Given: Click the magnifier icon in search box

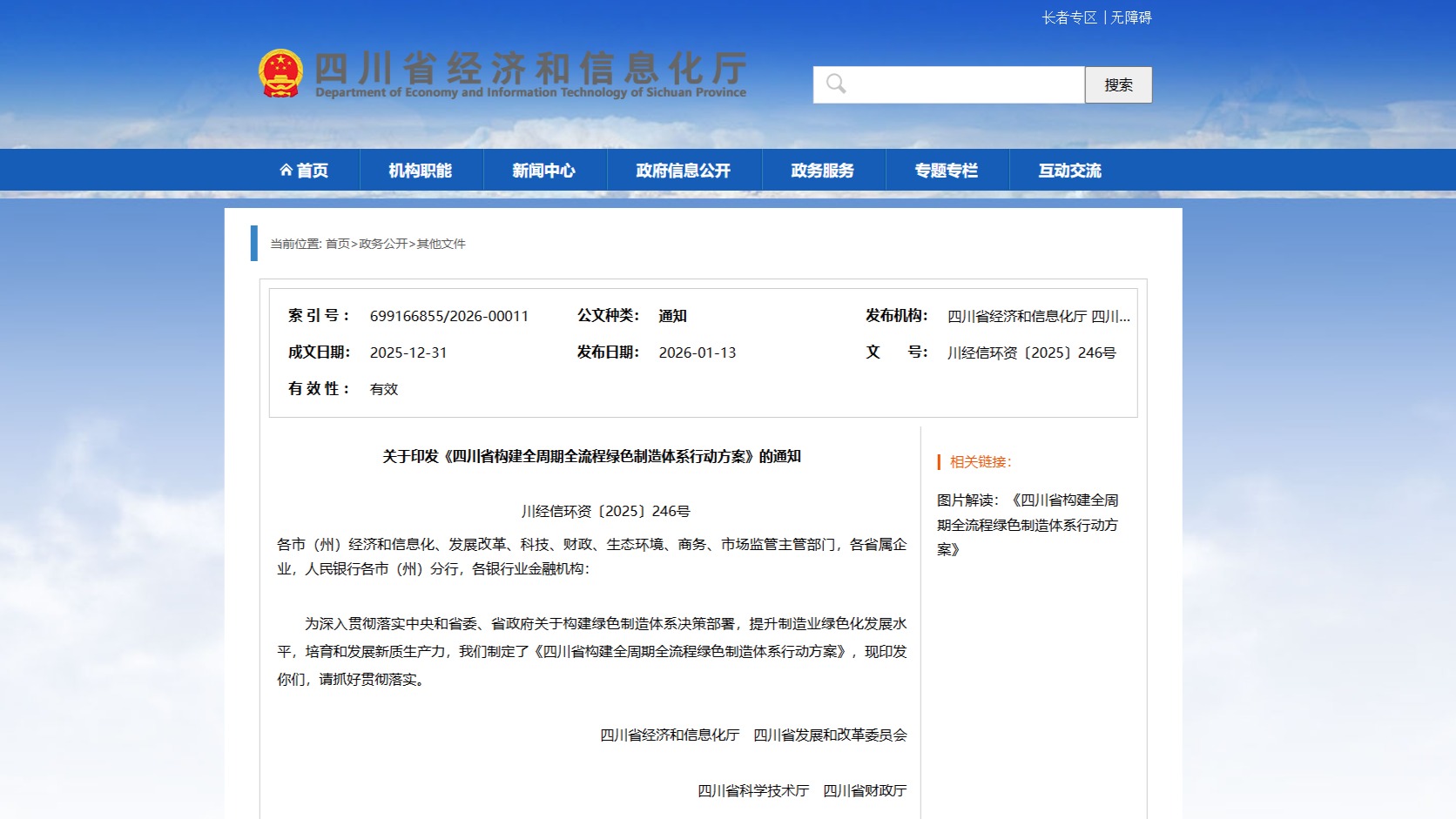Looking at the screenshot, I should coord(836,84).
